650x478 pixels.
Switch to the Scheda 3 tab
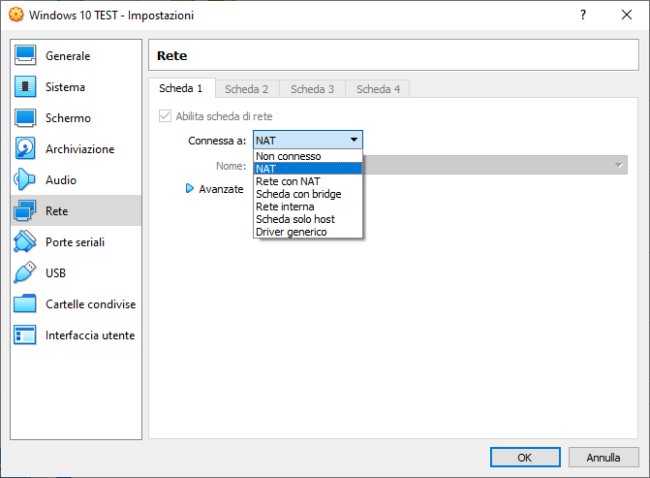pyautogui.click(x=313, y=89)
